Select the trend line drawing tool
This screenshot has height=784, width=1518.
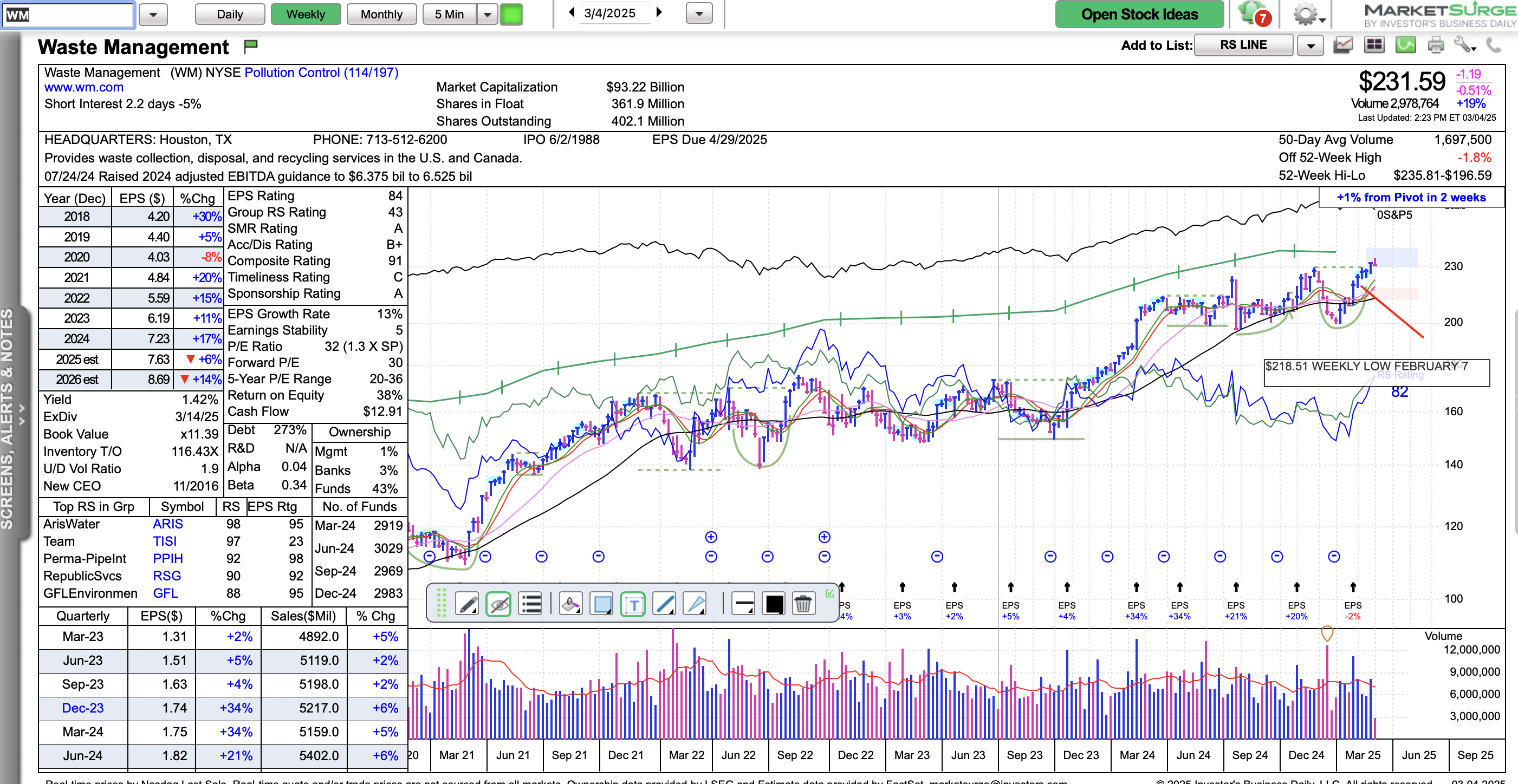coord(664,604)
